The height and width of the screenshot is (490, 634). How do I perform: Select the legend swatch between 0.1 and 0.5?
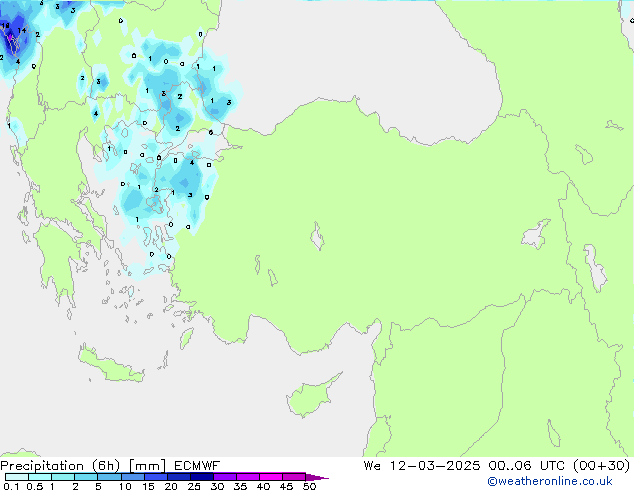click(17, 477)
